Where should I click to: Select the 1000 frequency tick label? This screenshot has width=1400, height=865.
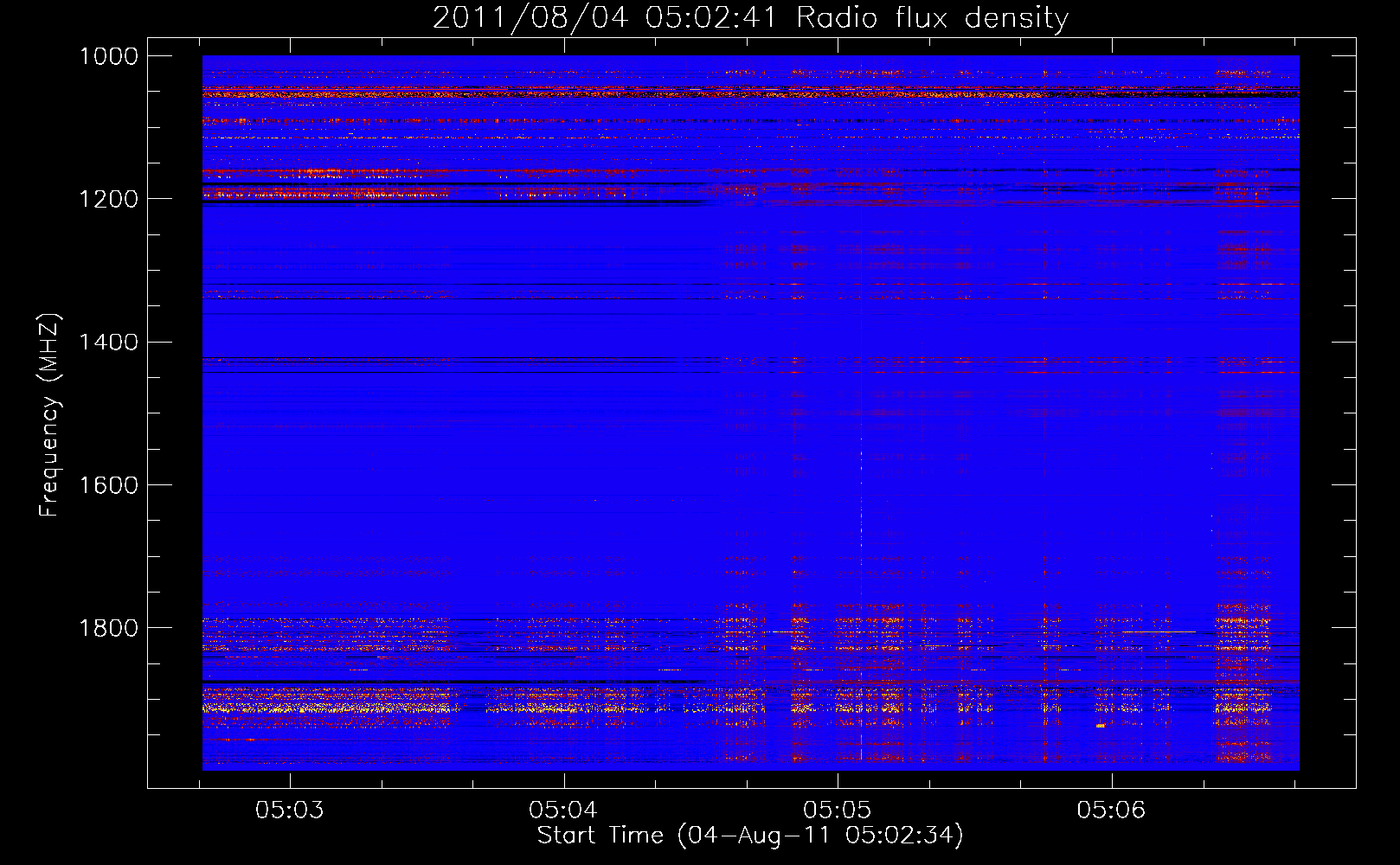109,56
